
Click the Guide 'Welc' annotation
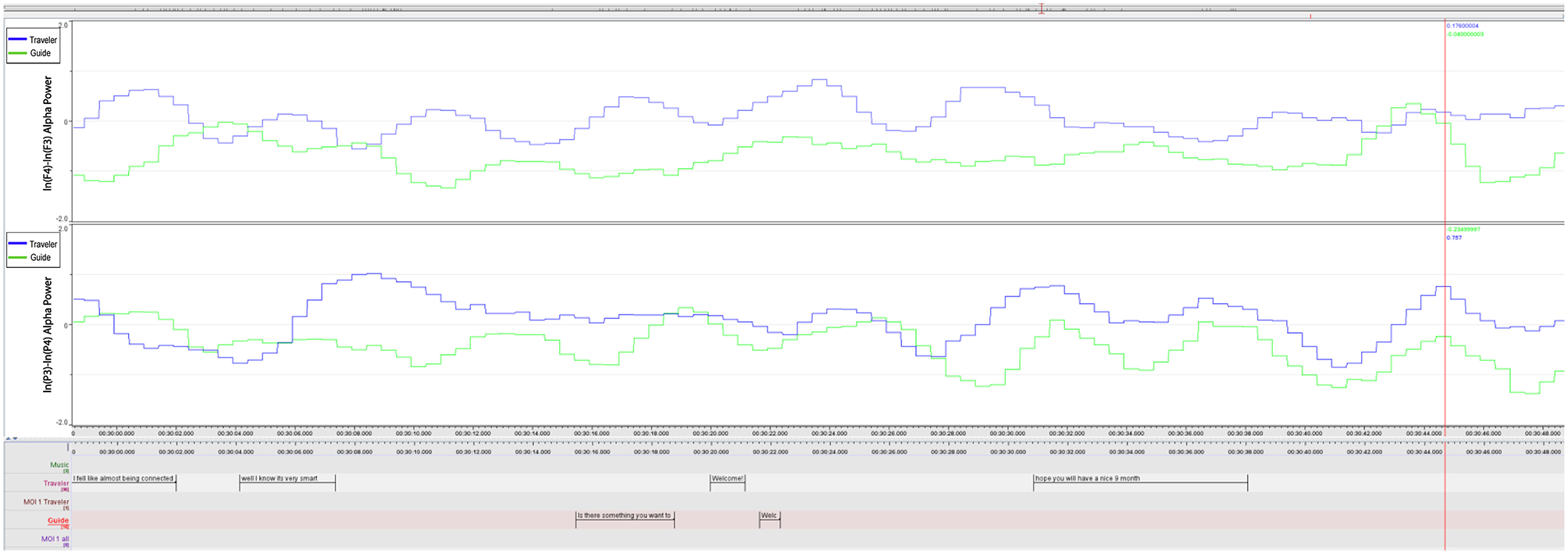(769, 516)
